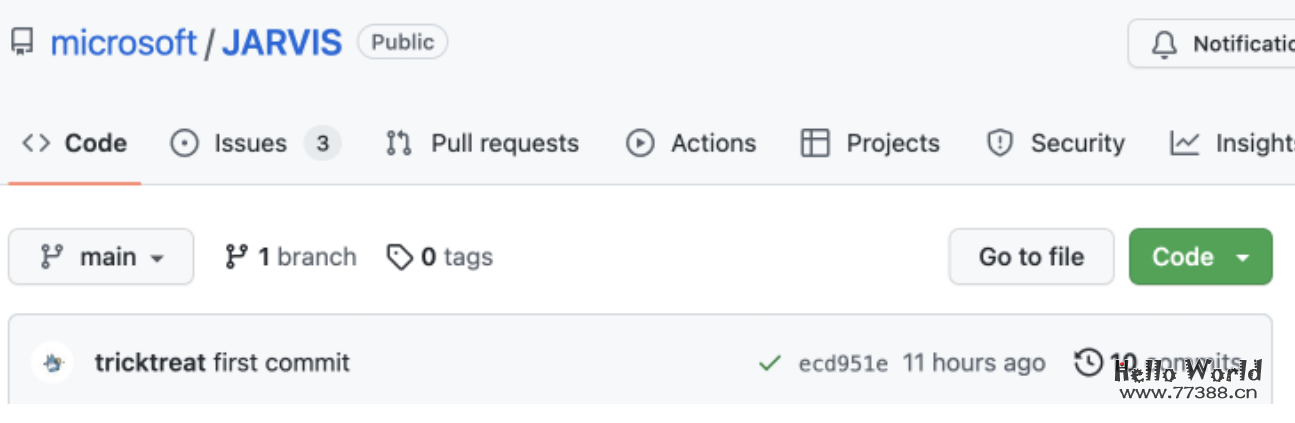Switch to the Pull requests tab
Screen dimensions: 1295x423
point(482,144)
